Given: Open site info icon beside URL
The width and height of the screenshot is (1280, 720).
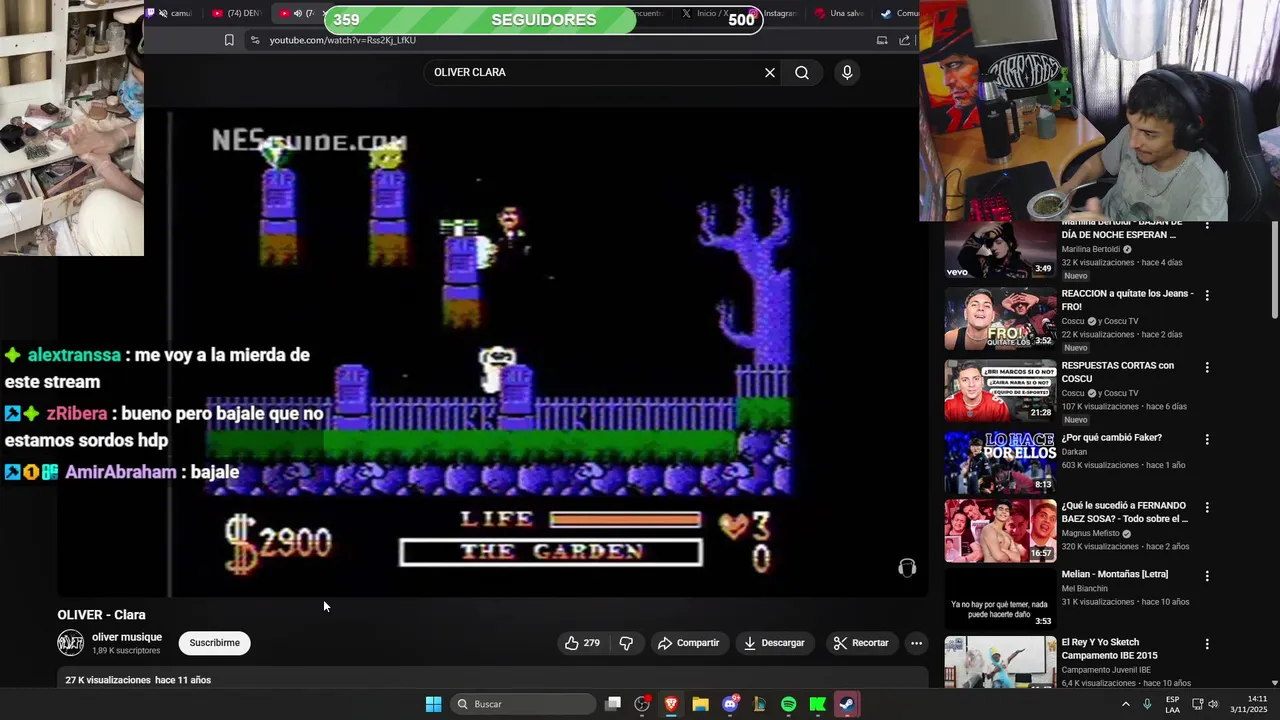Looking at the screenshot, I should click(x=255, y=40).
